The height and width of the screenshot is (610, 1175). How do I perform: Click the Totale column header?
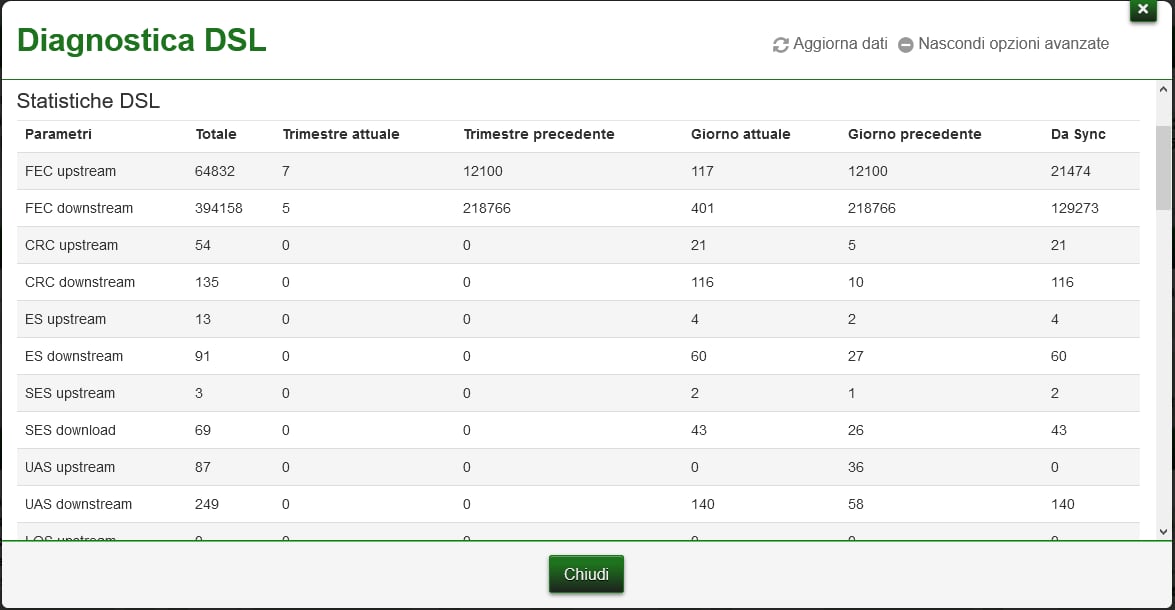216,134
